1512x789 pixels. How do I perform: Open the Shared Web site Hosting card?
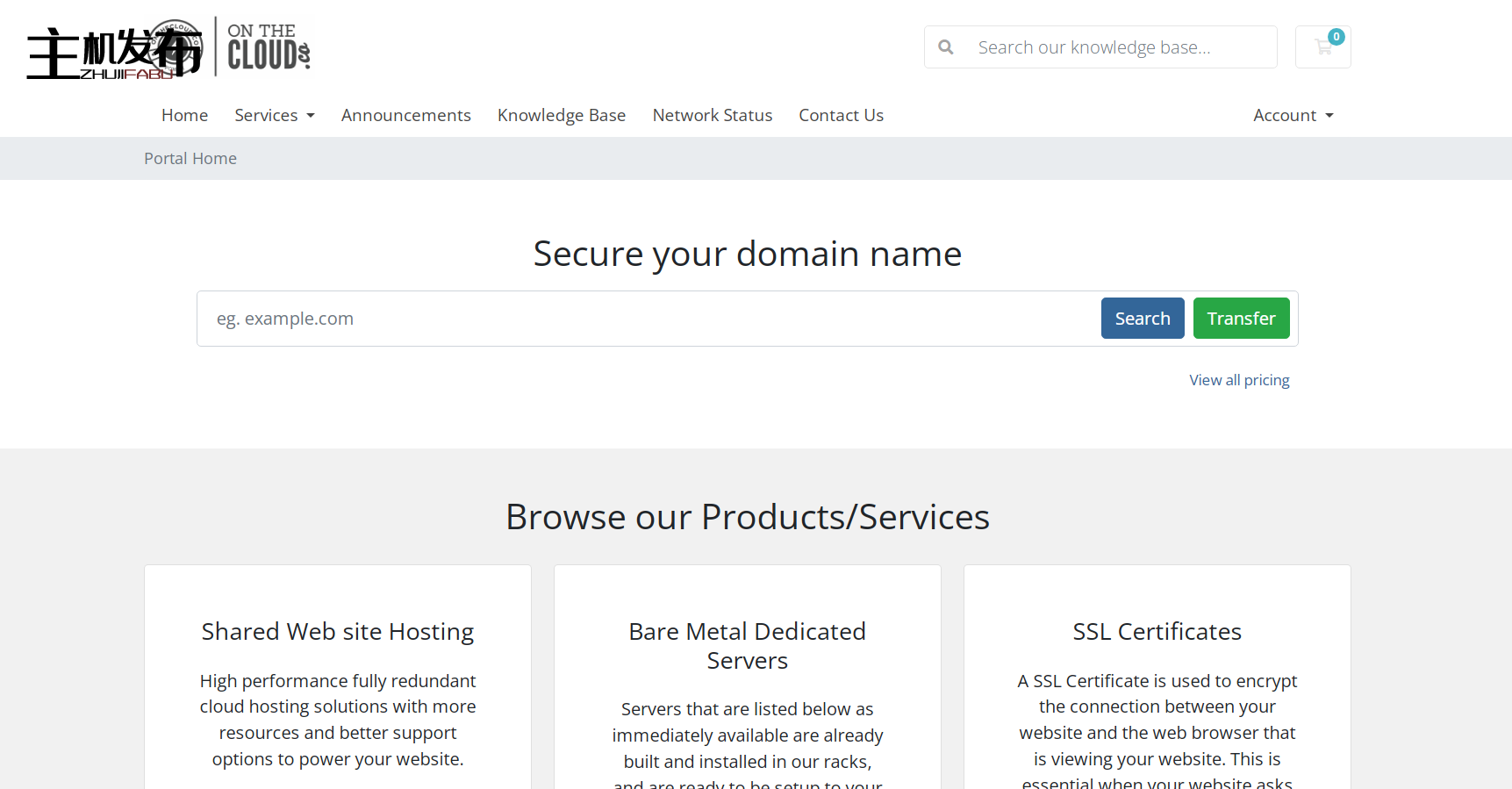(x=338, y=632)
